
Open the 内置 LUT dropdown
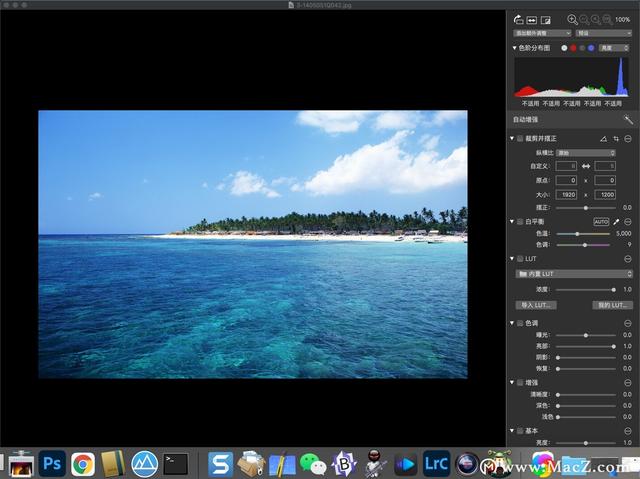[x=574, y=274]
